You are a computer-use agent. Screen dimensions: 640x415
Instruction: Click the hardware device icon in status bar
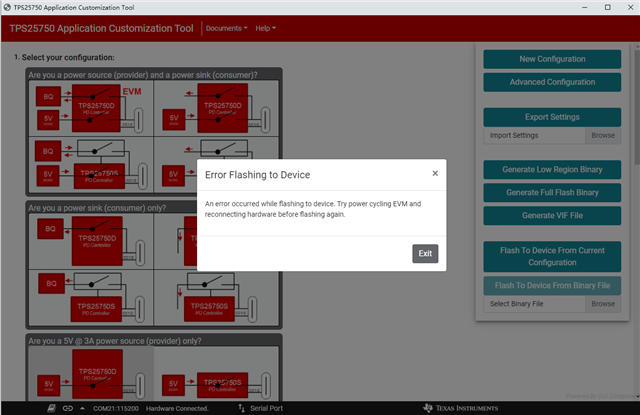tap(51, 408)
